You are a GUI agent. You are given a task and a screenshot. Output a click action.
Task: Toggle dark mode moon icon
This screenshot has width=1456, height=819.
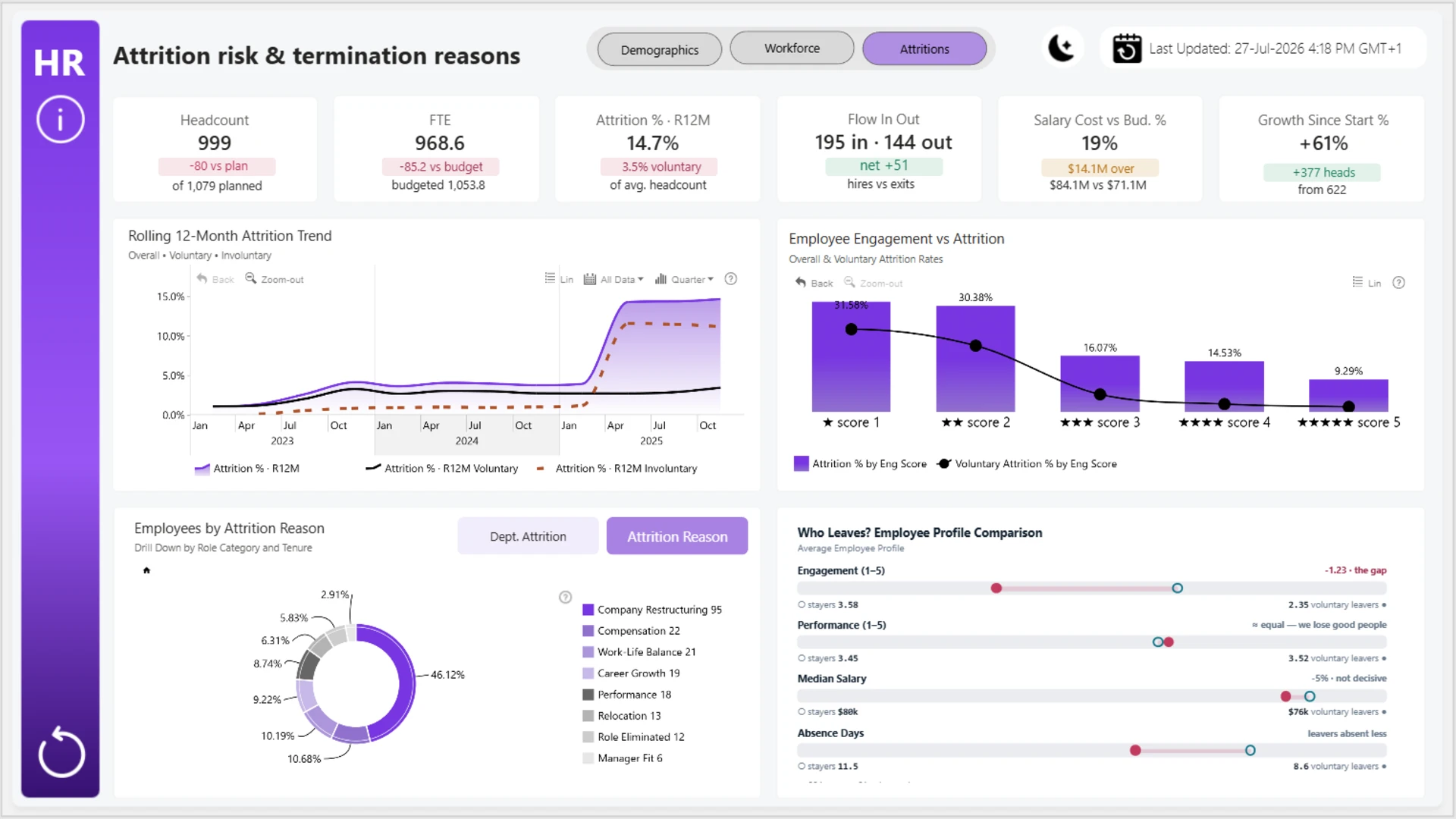point(1061,48)
